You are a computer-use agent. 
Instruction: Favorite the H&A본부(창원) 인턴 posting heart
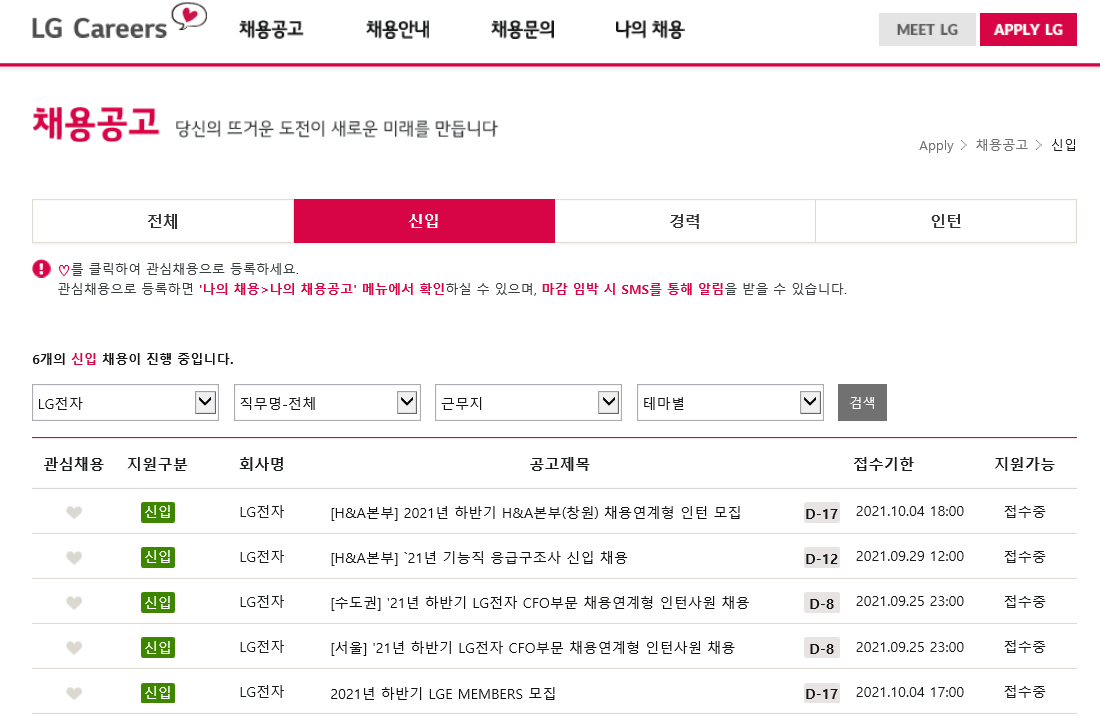click(74, 513)
